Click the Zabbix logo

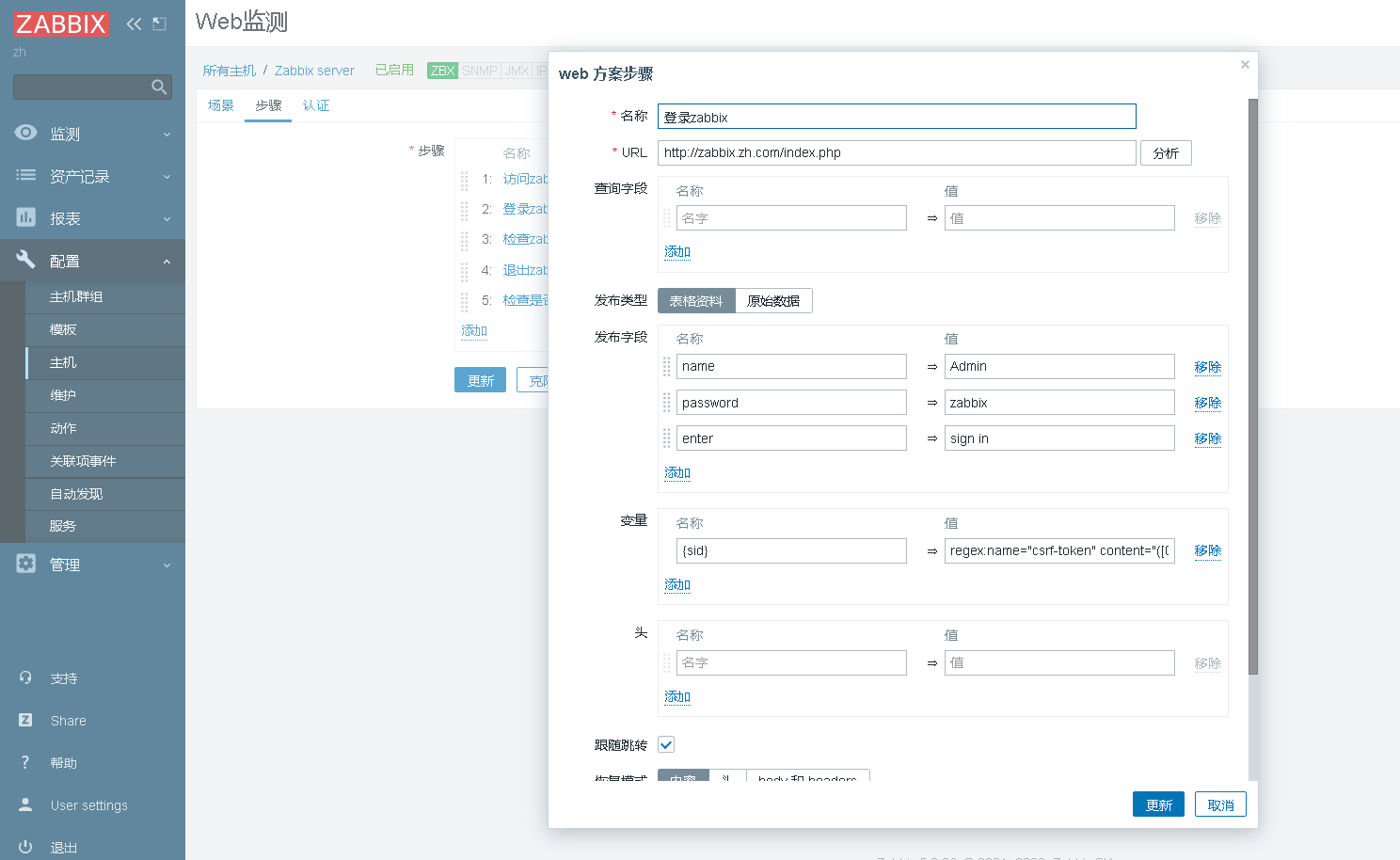pos(61,24)
